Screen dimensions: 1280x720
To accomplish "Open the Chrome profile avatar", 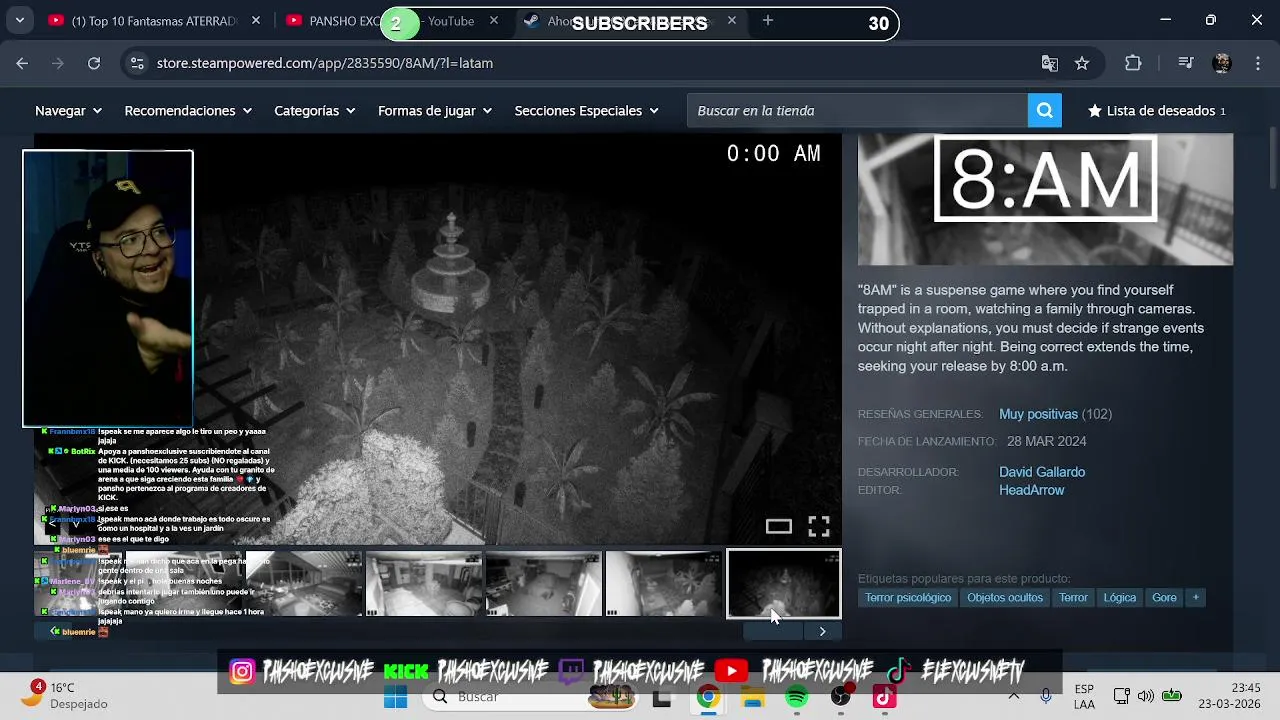I will [1221, 63].
